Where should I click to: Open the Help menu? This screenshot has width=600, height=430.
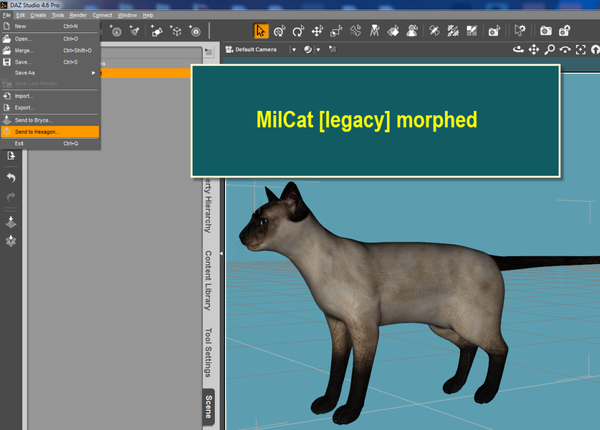(x=148, y=15)
